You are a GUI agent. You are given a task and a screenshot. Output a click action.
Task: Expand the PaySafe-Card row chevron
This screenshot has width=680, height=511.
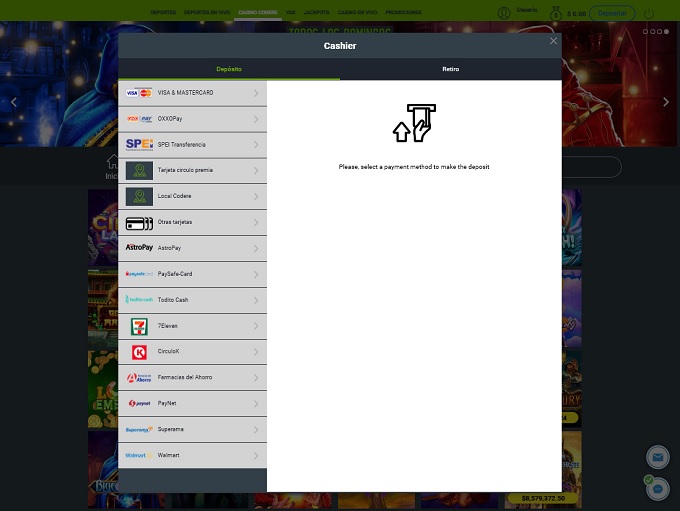[x=256, y=274]
